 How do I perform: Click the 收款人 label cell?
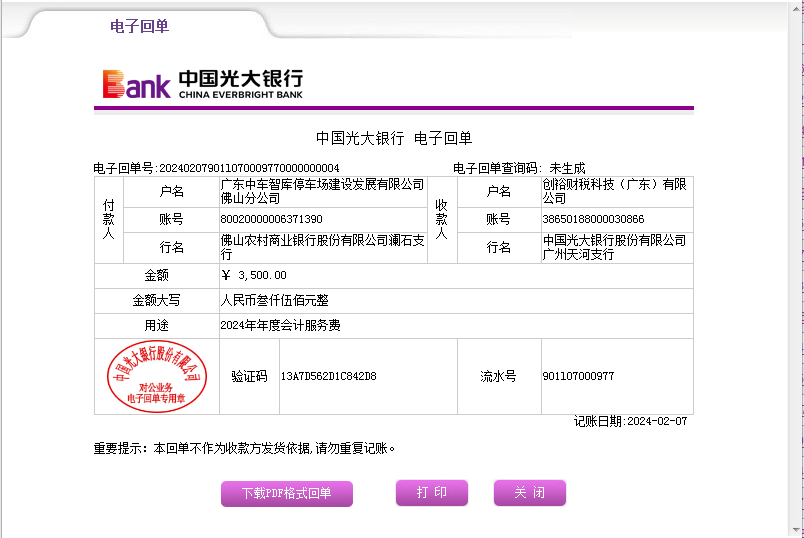coord(442,220)
